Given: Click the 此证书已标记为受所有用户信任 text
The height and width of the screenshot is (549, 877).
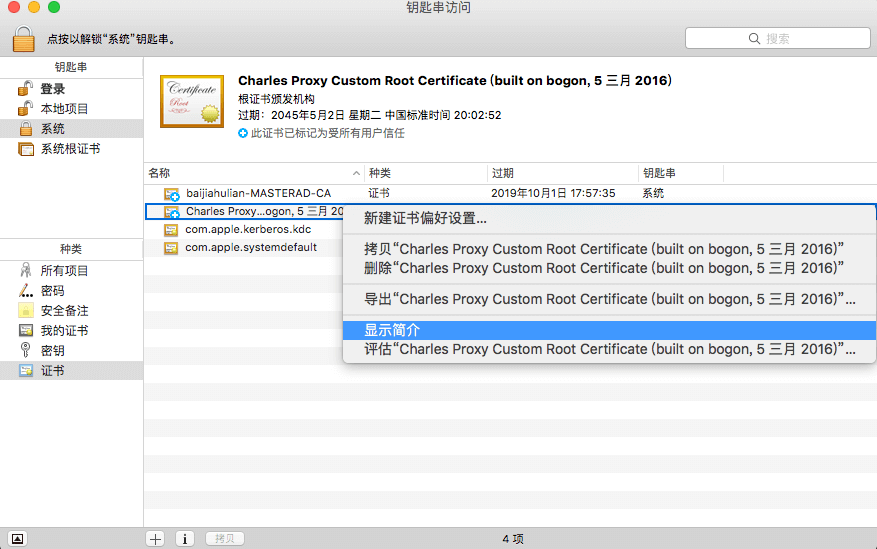Looking at the screenshot, I should coord(328,133).
